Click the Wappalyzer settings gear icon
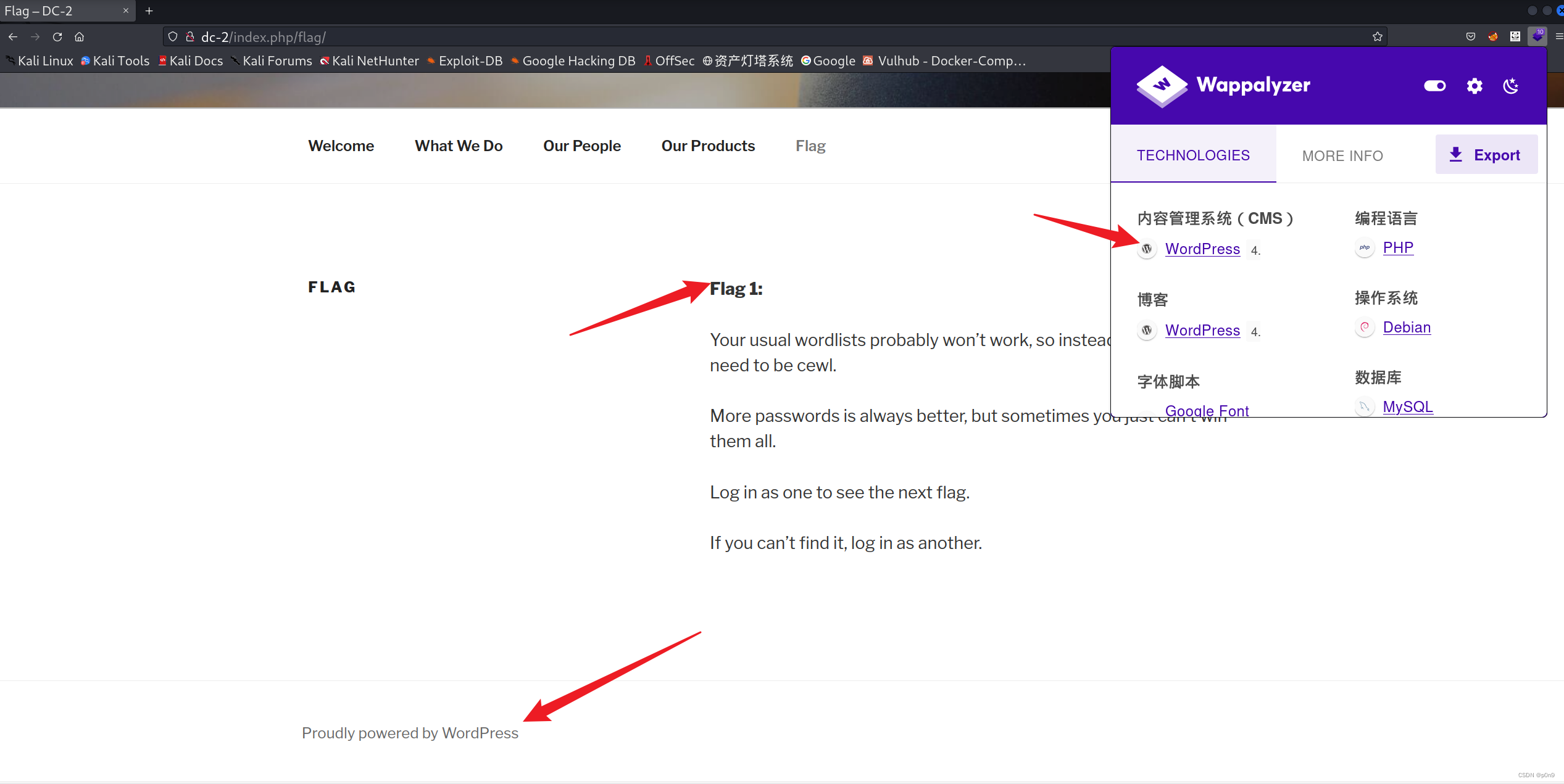This screenshot has height=784, width=1564. [1475, 86]
